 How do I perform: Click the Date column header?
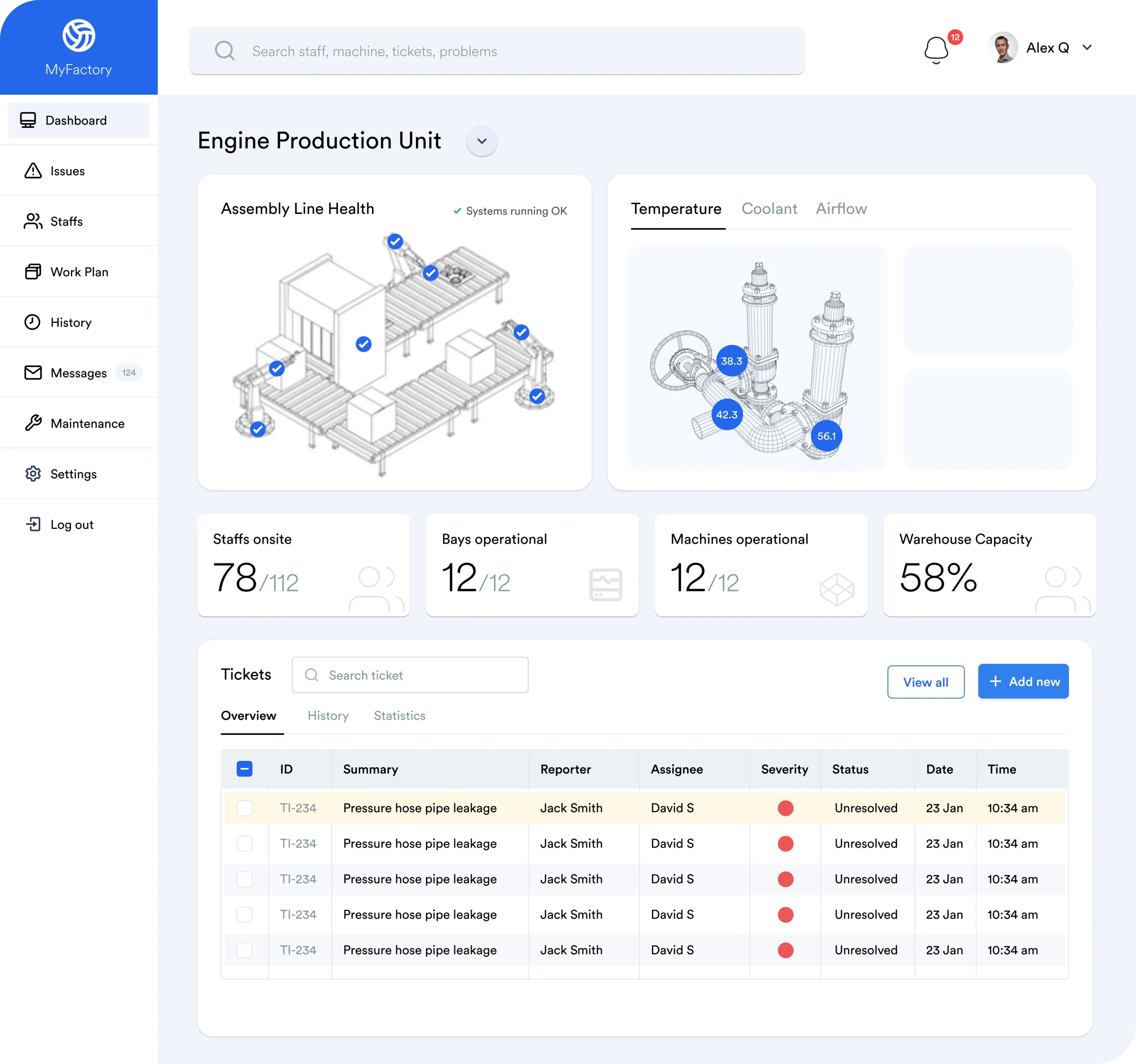tap(940, 769)
